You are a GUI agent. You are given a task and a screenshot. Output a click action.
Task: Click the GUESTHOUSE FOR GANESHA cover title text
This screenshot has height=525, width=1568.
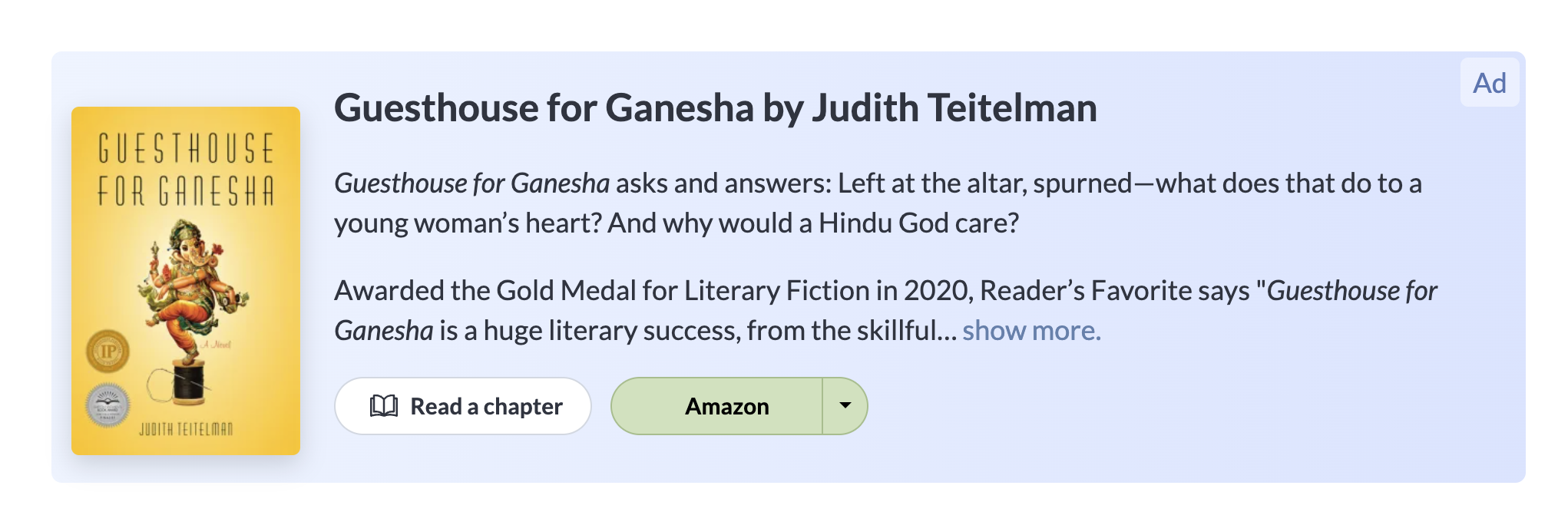186,169
